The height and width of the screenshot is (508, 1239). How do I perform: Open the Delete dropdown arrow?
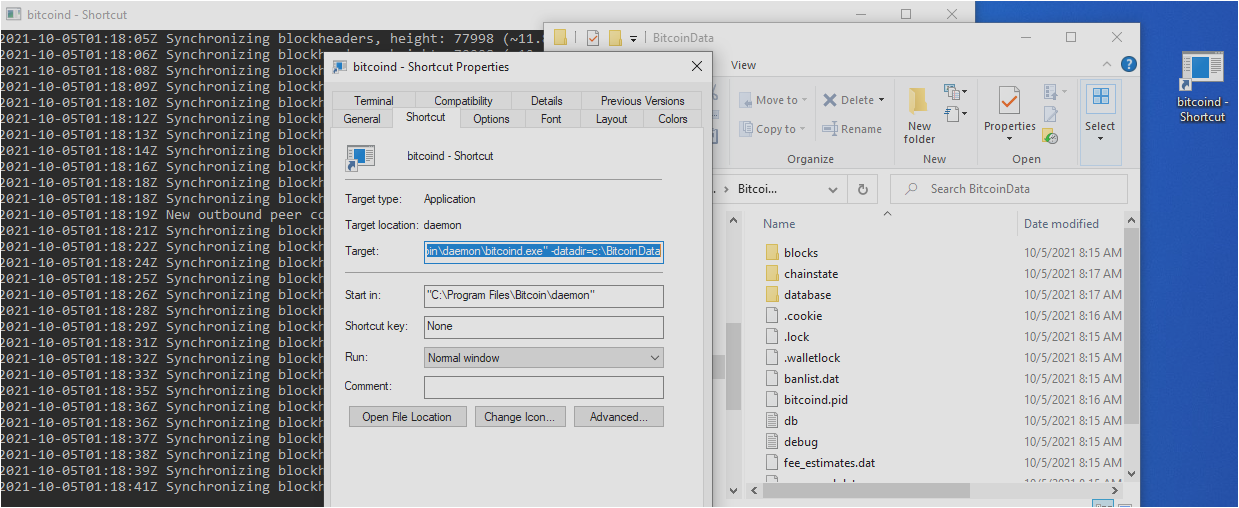coord(880,100)
